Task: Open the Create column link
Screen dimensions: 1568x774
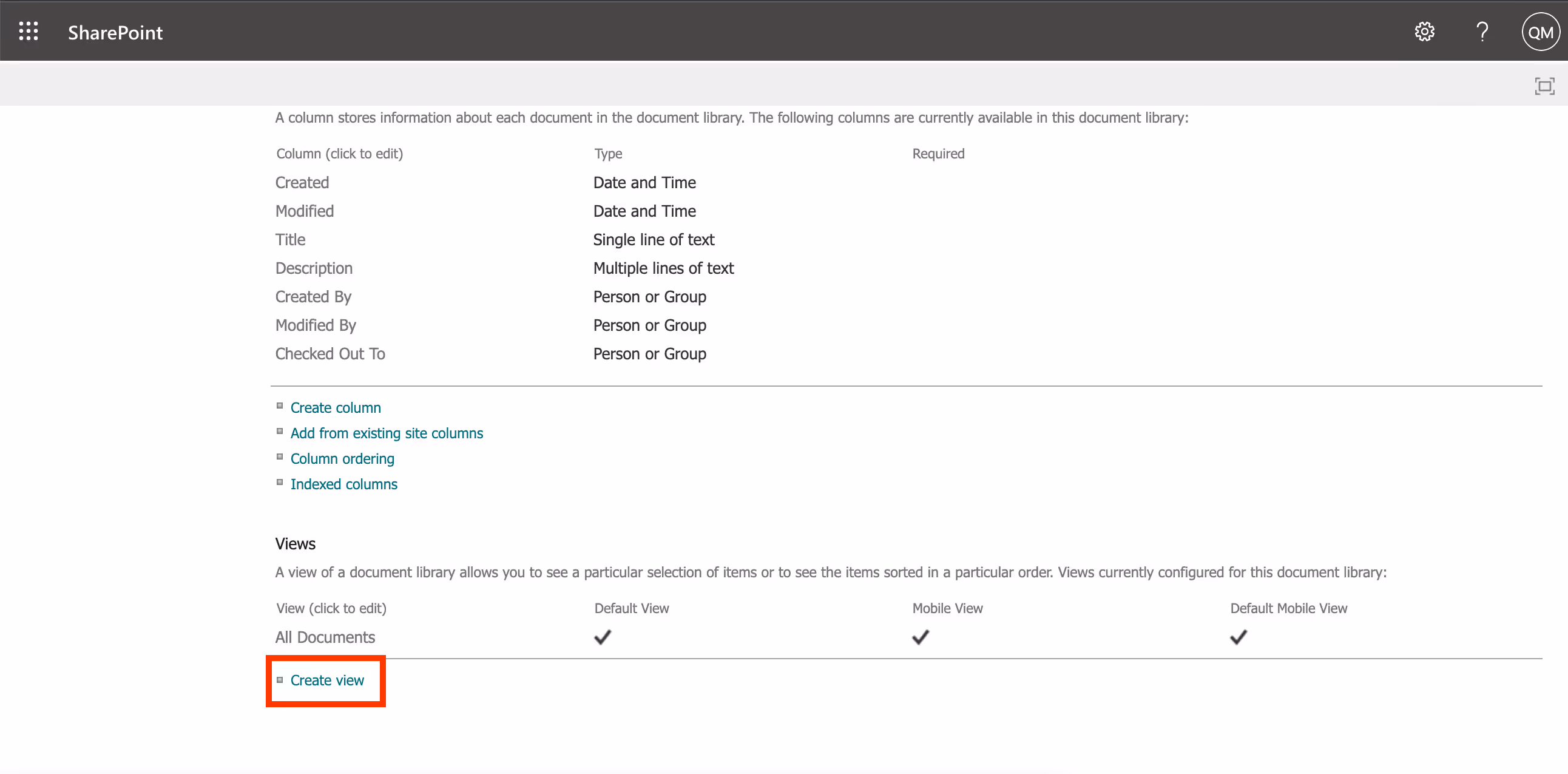Action: click(x=336, y=407)
